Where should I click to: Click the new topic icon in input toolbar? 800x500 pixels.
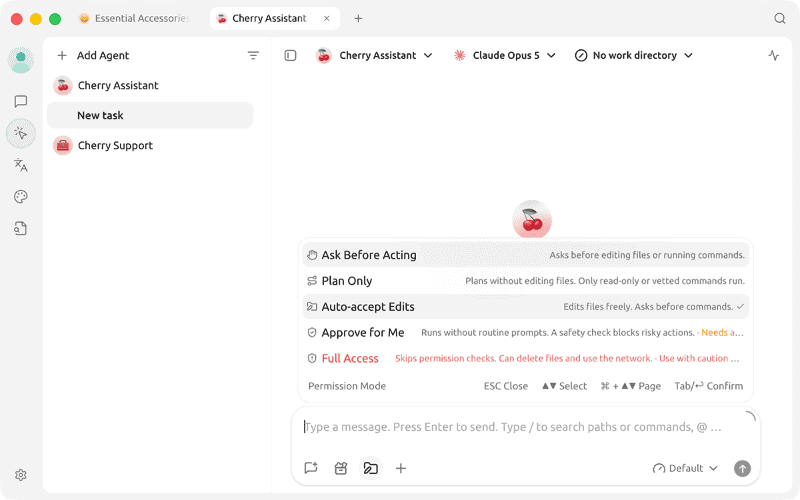(x=311, y=468)
